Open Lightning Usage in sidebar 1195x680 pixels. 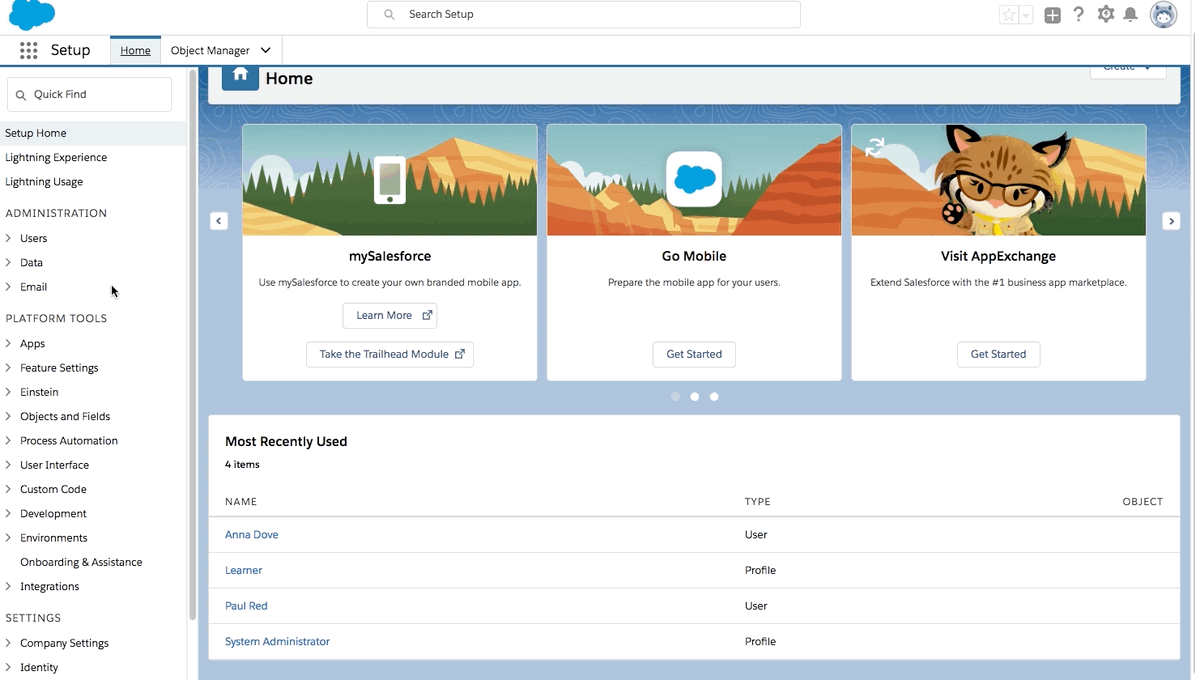pos(43,181)
